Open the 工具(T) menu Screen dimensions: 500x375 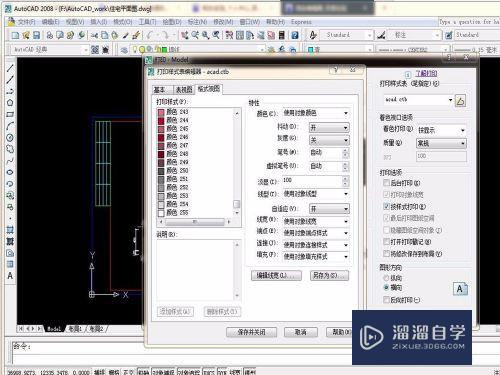(147, 22)
